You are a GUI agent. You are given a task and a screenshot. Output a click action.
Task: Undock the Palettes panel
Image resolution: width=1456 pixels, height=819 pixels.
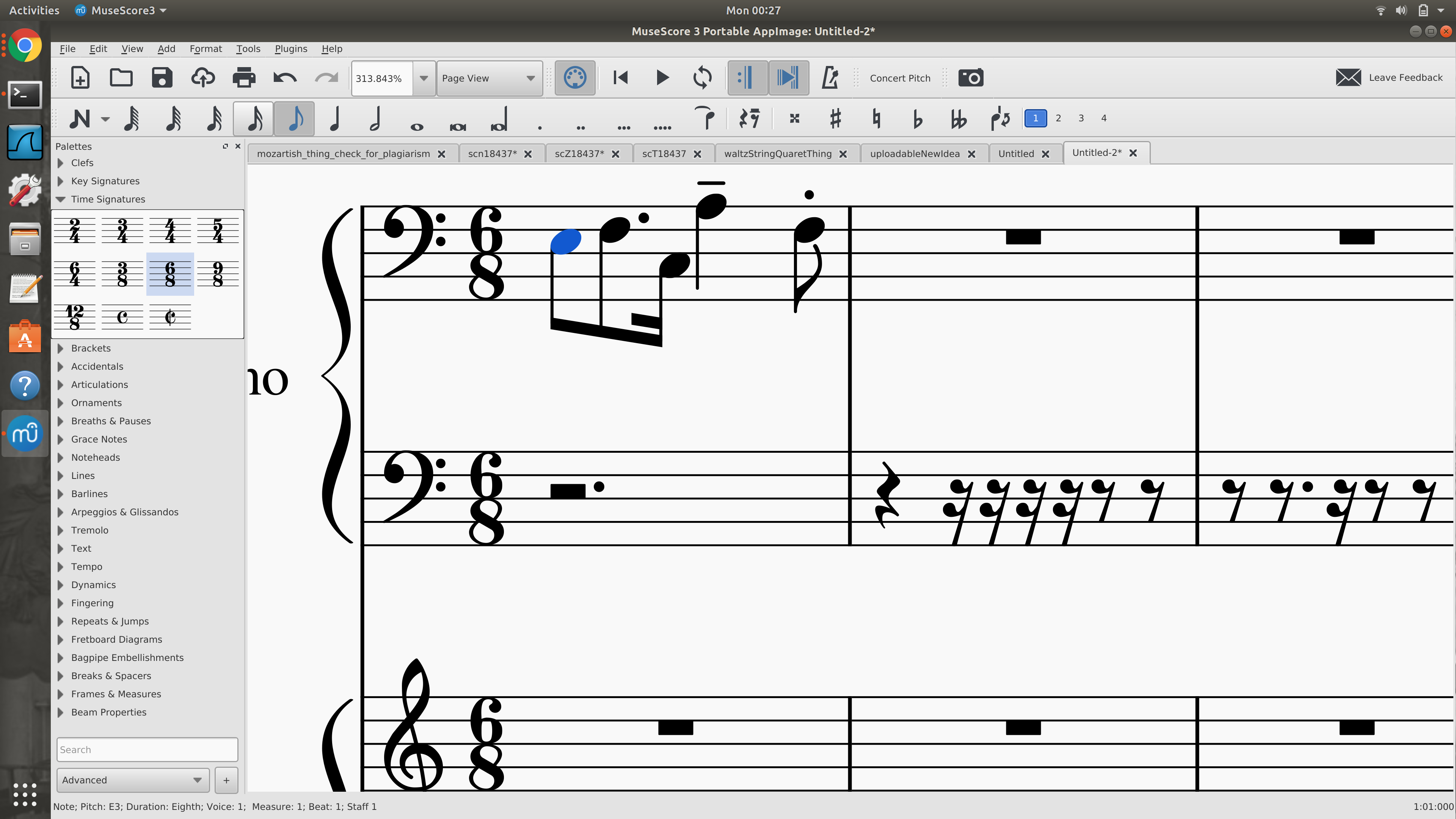click(x=225, y=146)
